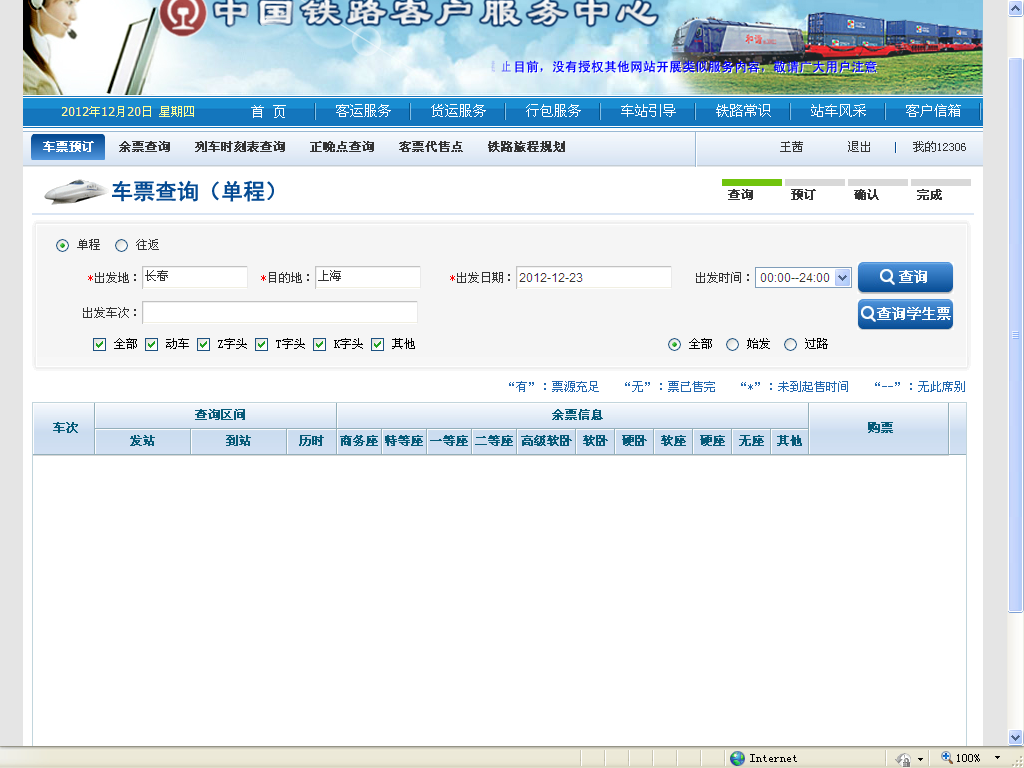Open the 行包服务 menu
The height and width of the screenshot is (768, 1024).
tap(553, 111)
